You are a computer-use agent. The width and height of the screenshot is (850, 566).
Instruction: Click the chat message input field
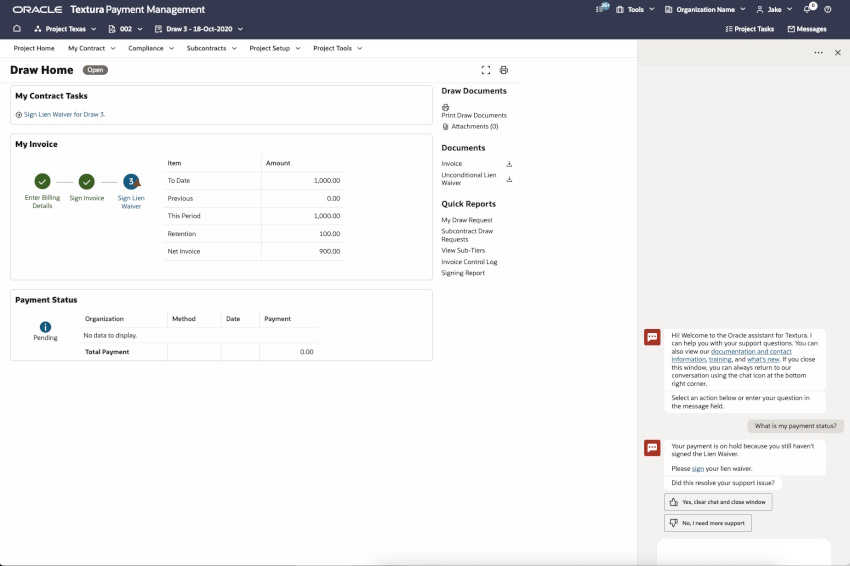point(743,552)
